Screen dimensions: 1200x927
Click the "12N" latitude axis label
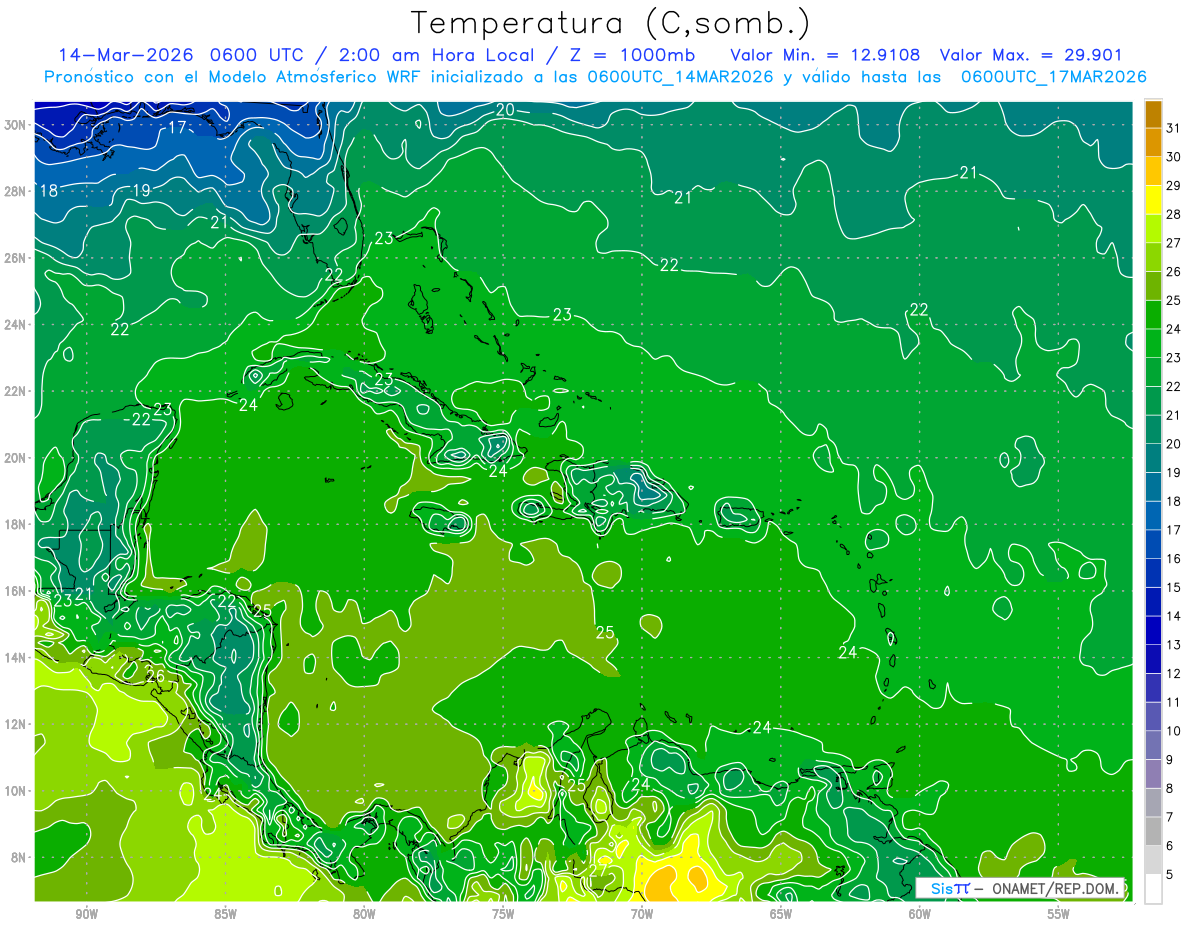pyautogui.click(x=15, y=724)
